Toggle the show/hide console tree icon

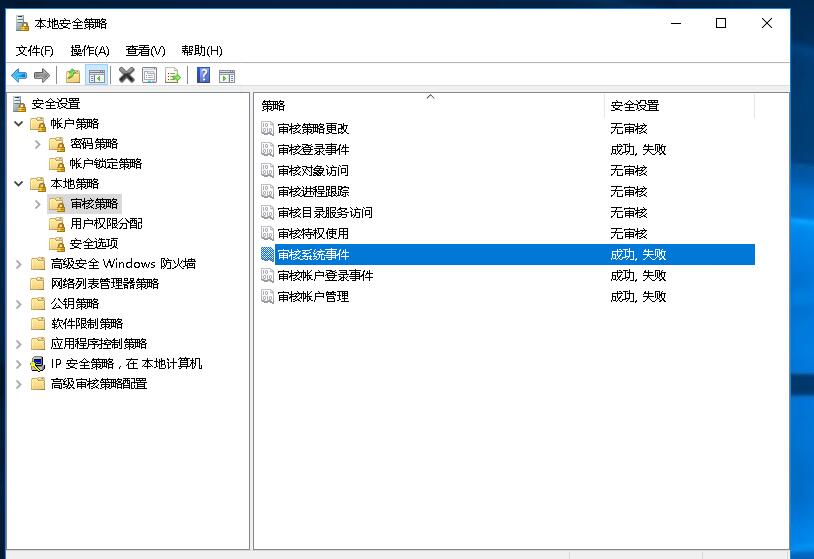coord(97,76)
